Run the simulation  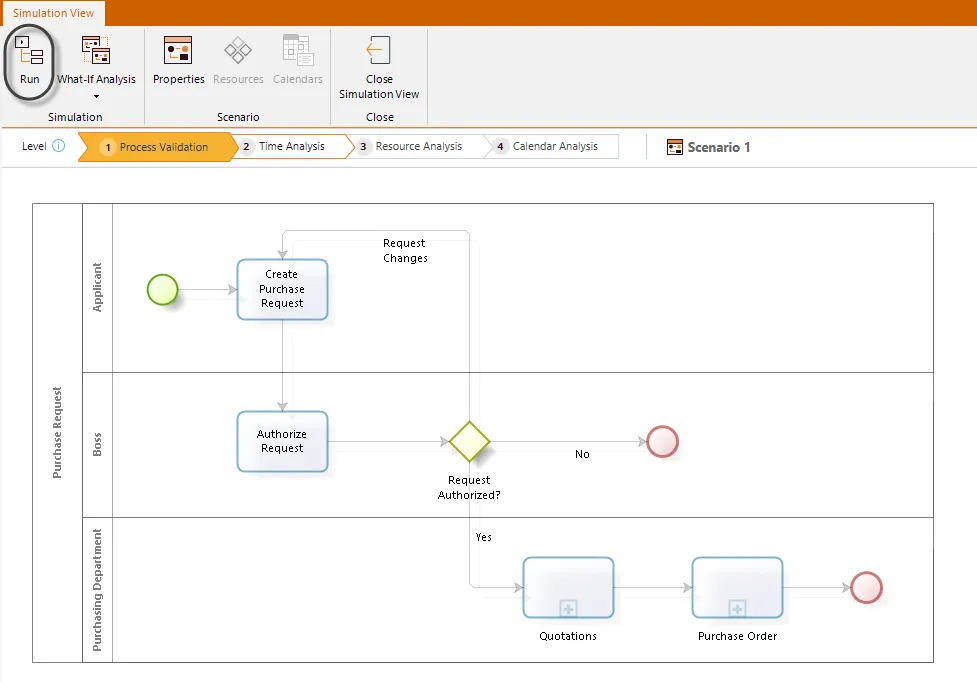click(29, 62)
